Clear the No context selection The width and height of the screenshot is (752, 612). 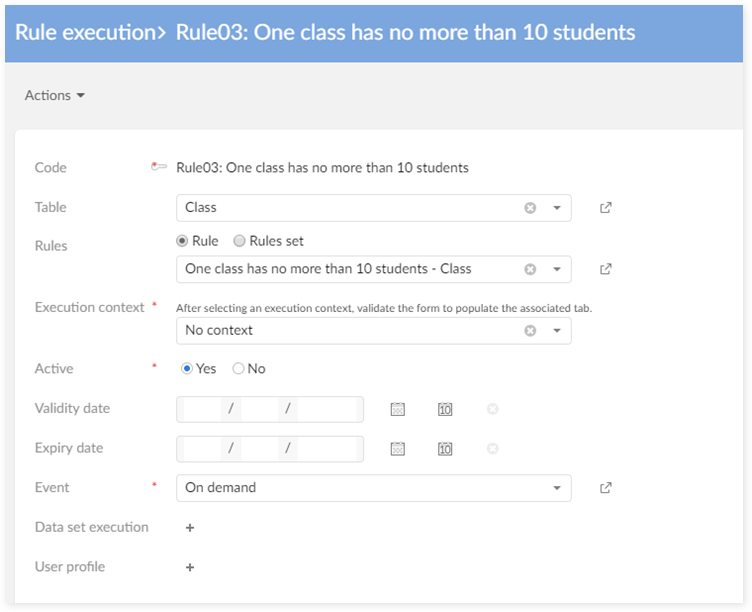530,330
